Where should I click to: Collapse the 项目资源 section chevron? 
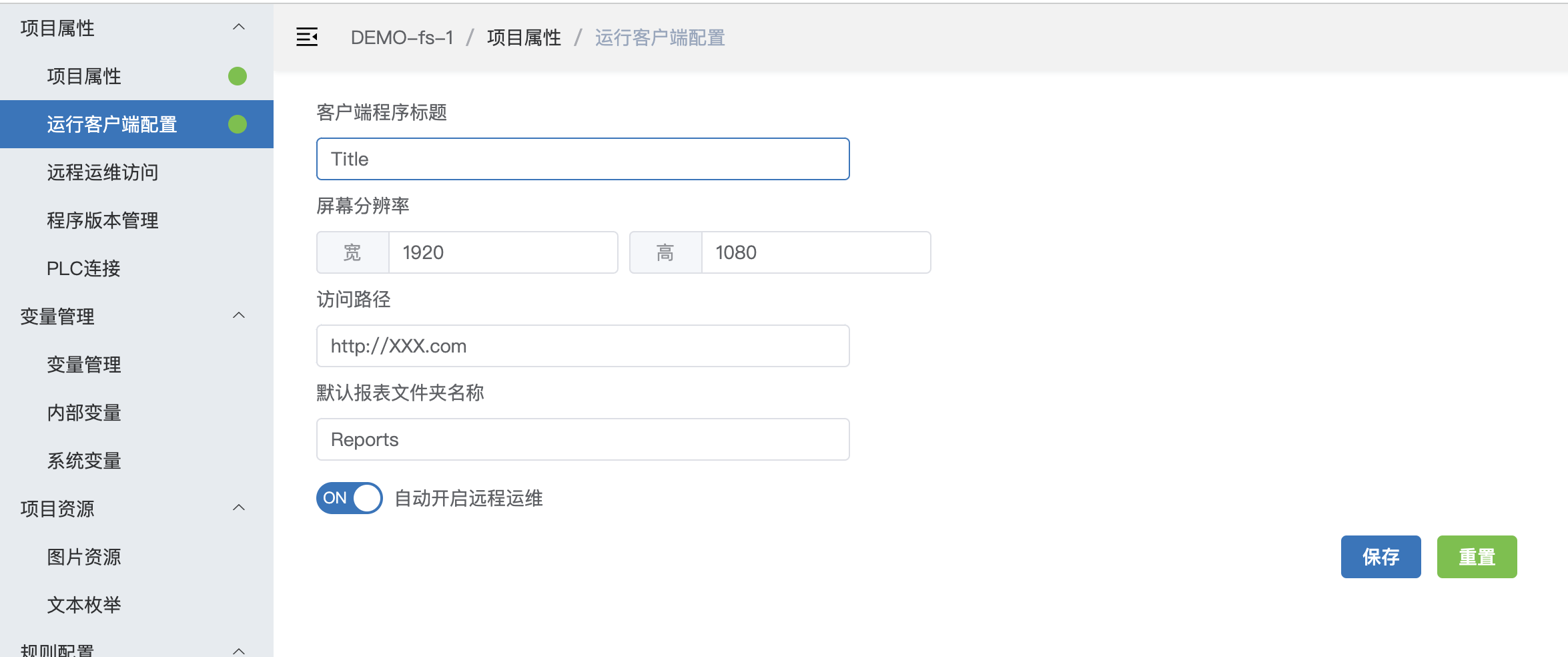[x=239, y=508]
